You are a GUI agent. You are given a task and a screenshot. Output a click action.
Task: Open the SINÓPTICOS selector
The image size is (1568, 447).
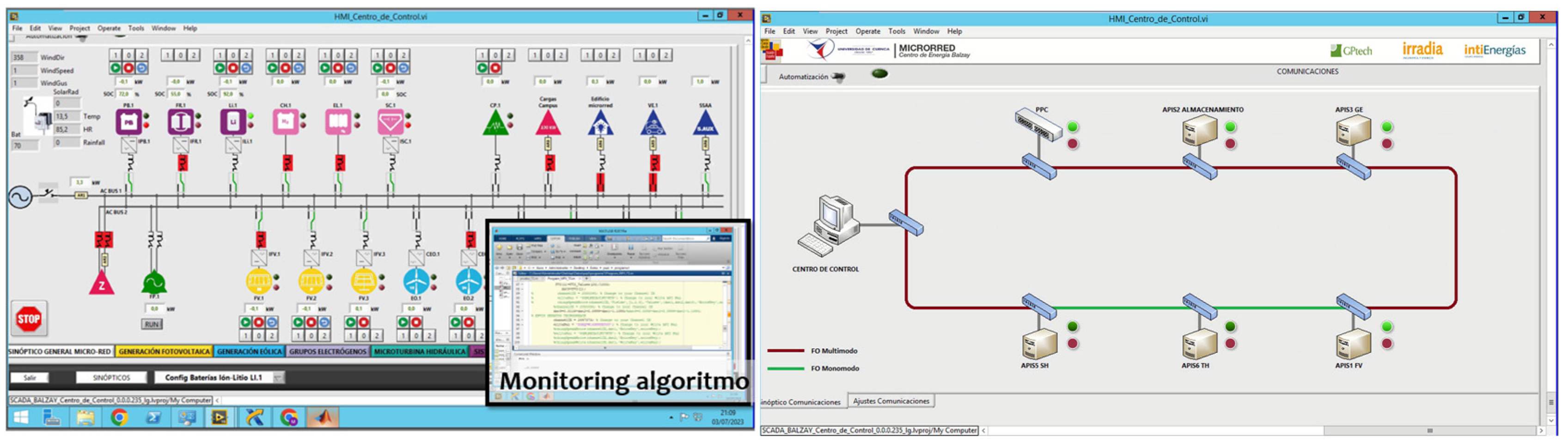point(111,378)
